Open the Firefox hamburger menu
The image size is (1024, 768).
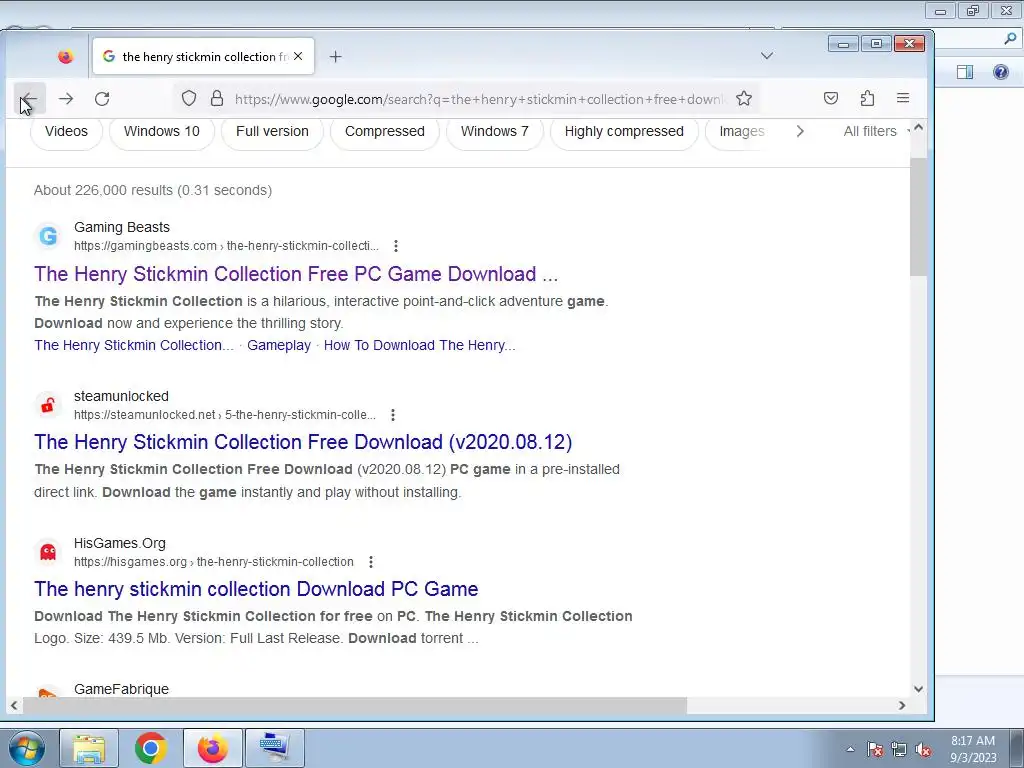tap(903, 99)
